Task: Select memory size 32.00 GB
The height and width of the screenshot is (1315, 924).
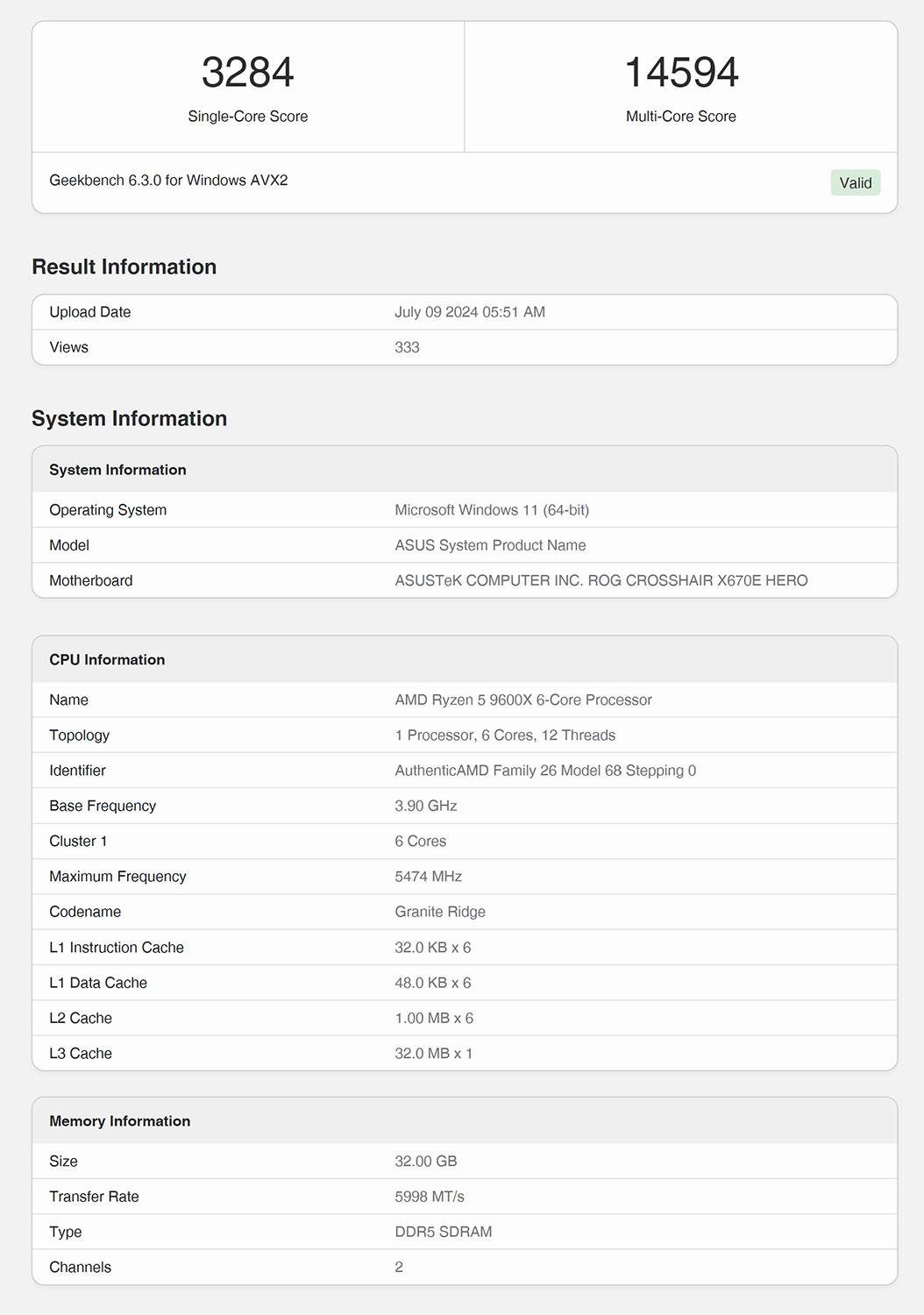Action: [x=426, y=1162]
